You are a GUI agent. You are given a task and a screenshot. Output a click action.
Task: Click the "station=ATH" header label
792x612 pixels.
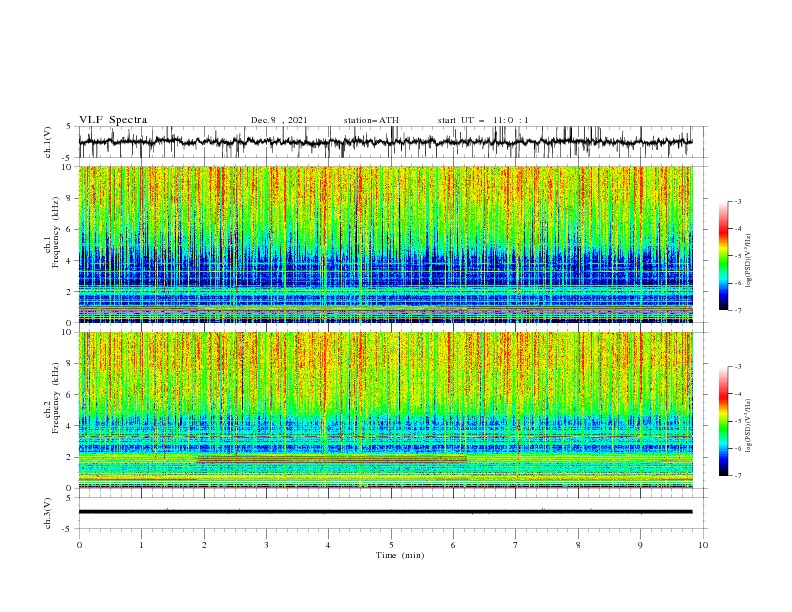tap(371, 120)
